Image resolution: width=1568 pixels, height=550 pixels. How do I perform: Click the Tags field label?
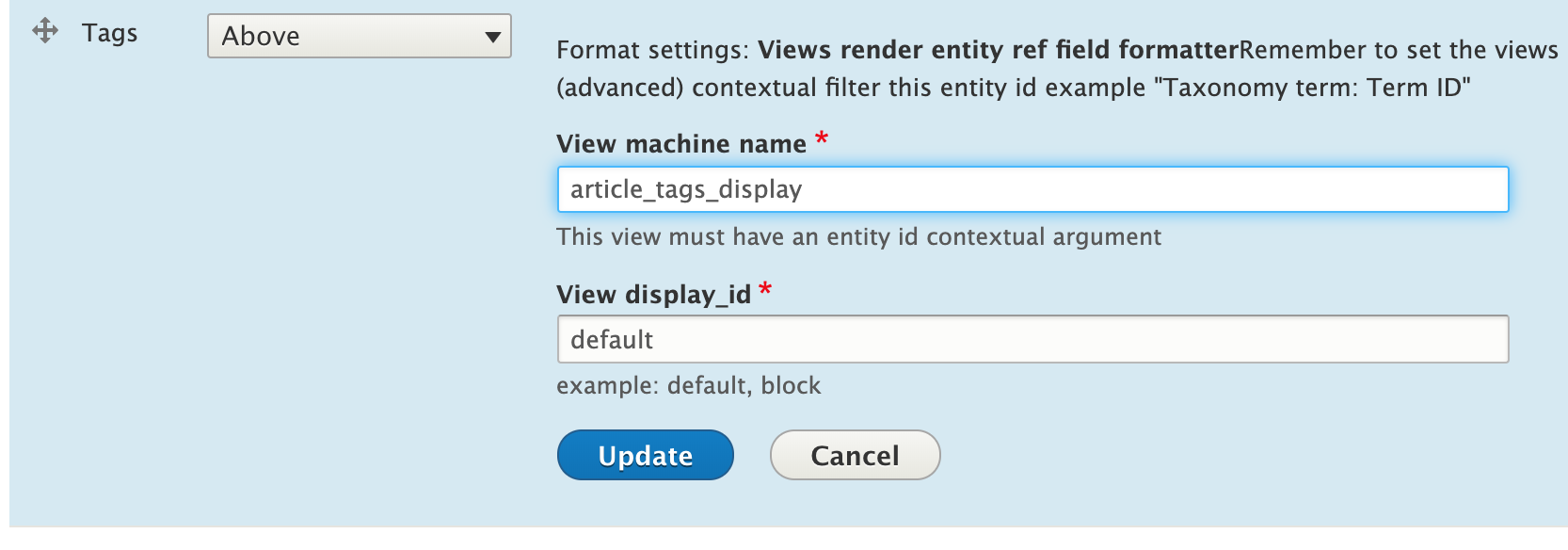pos(110,33)
